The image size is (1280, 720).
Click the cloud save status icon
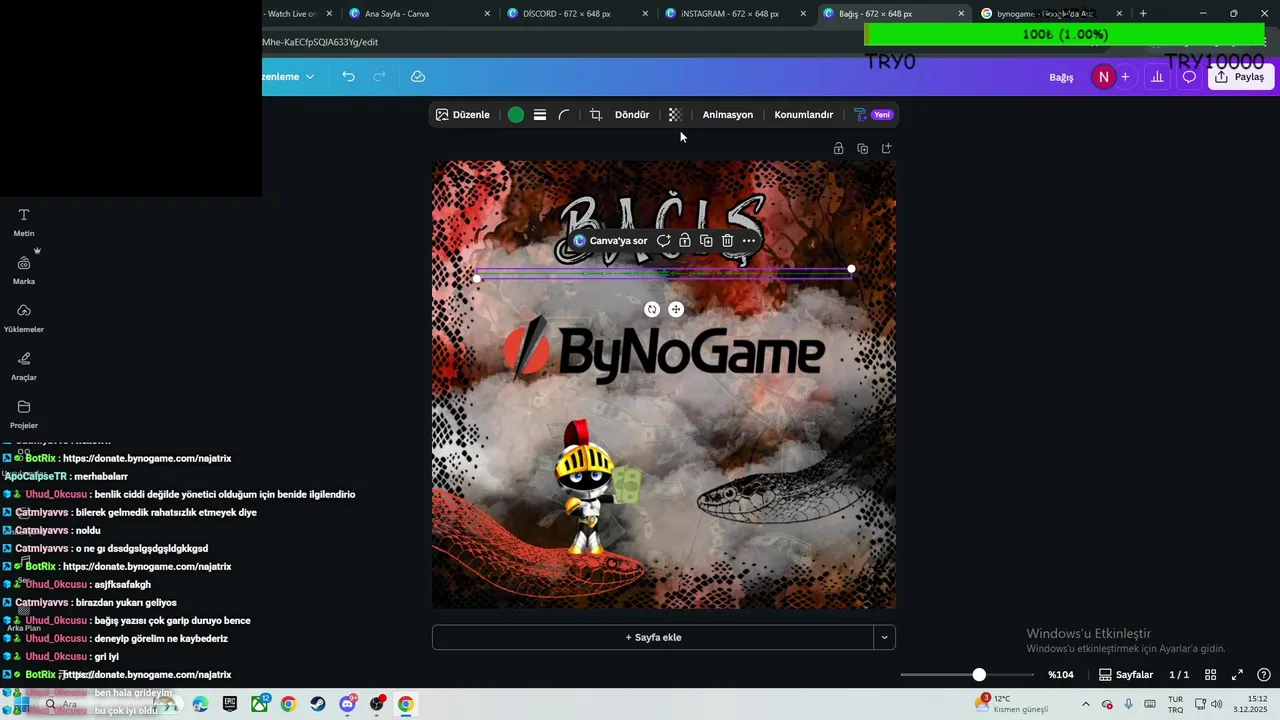point(418,77)
